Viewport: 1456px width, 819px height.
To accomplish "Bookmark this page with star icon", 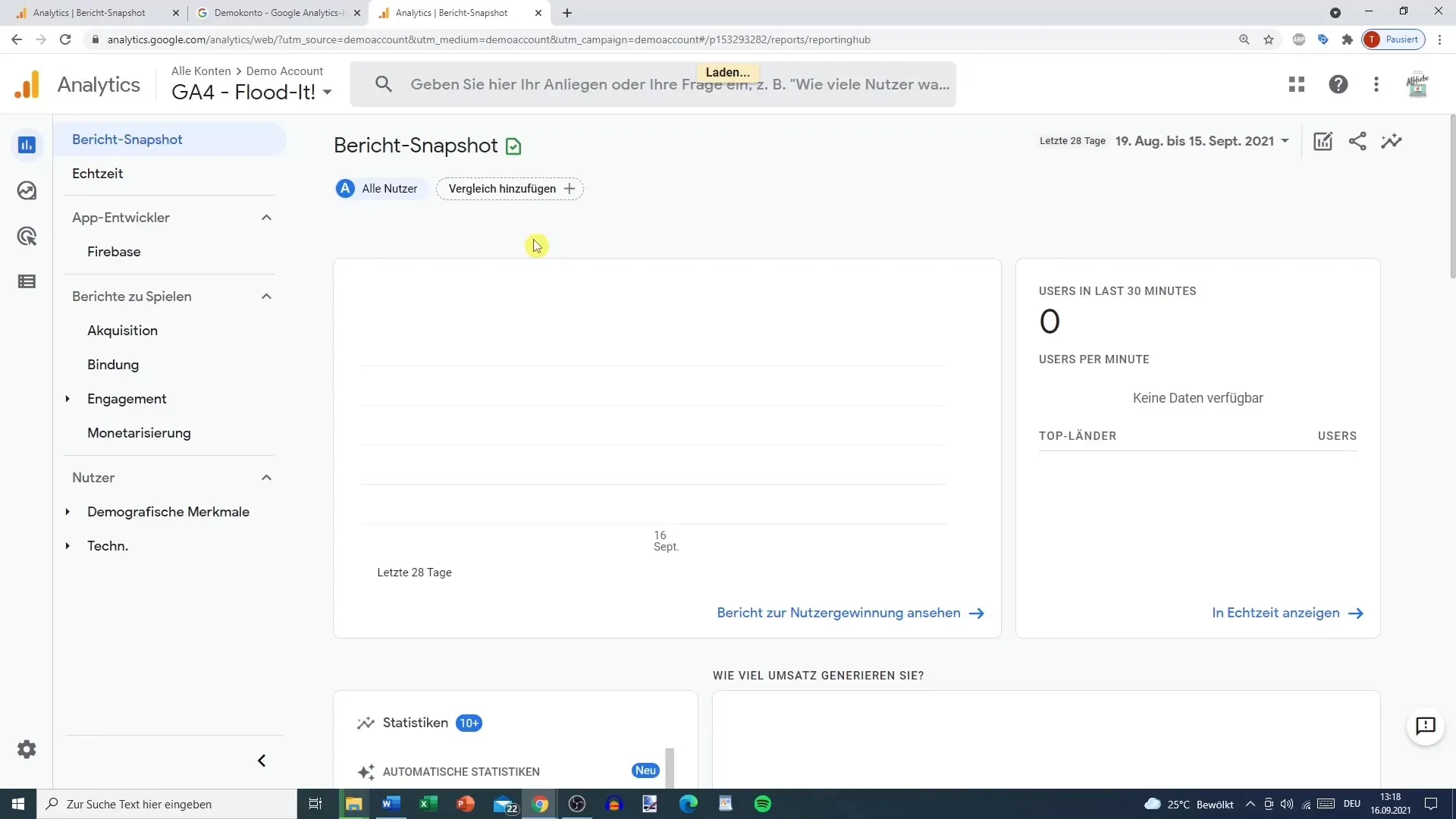I will coord(1269,39).
